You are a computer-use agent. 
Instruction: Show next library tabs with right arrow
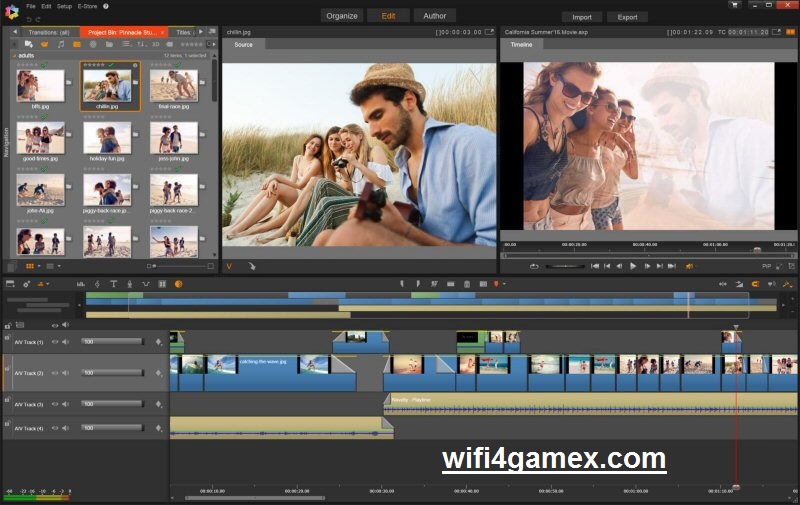click(201, 32)
